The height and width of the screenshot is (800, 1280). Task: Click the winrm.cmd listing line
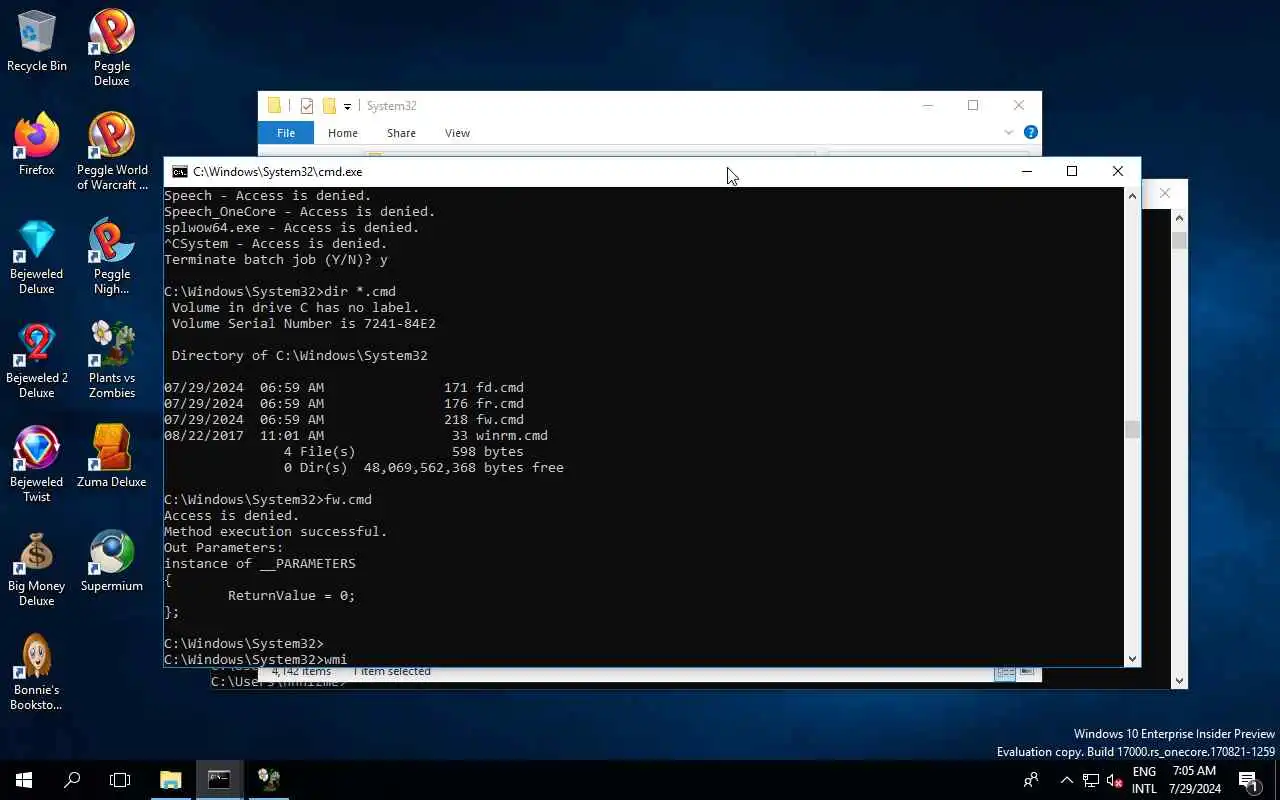356,436
